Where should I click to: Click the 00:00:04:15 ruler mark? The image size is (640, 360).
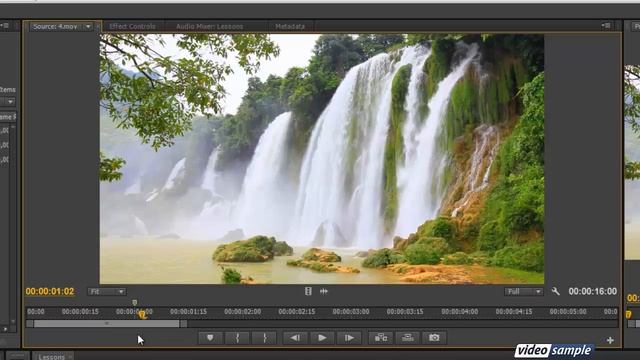(x=514, y=311)
